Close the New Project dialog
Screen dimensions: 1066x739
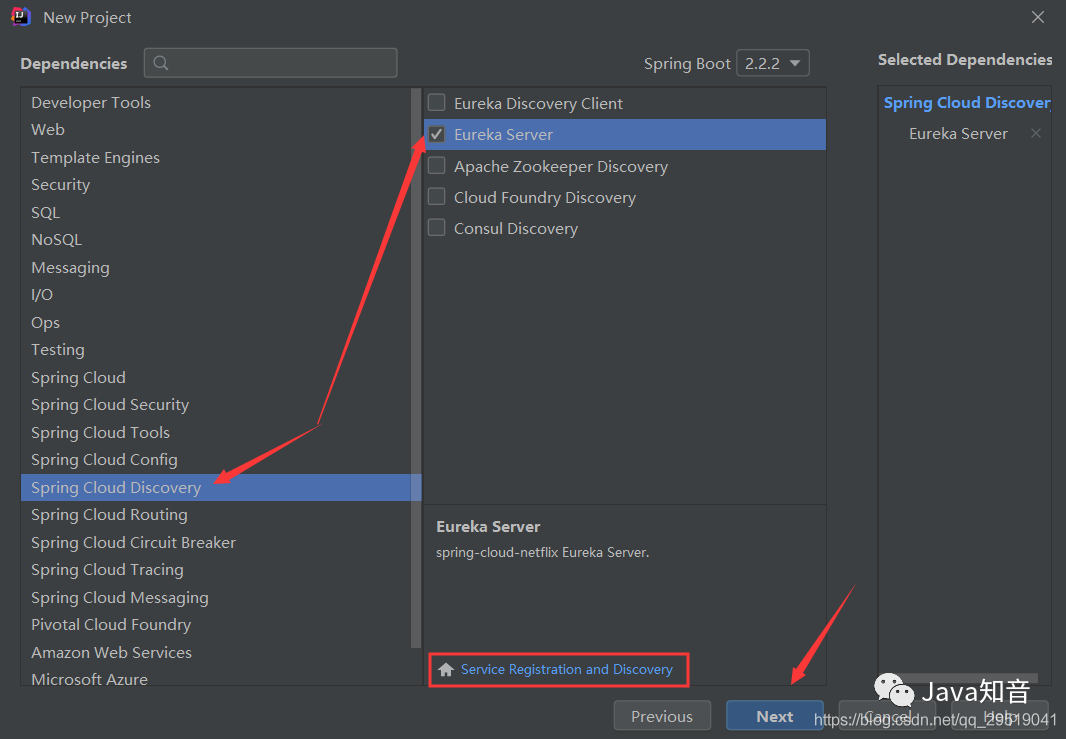tap(1037, 17)
